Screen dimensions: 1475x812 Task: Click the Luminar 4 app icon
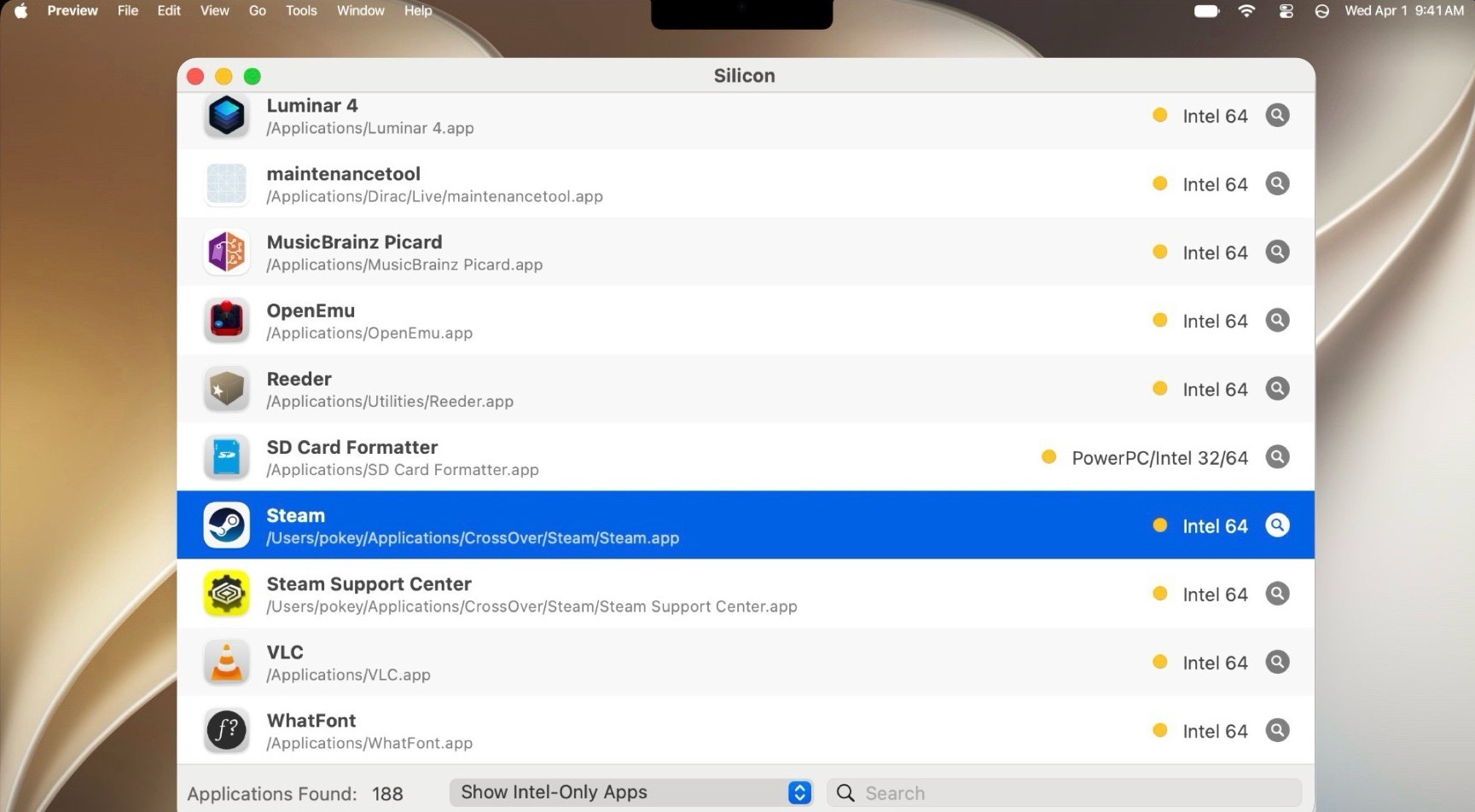[x=226, y=115]
